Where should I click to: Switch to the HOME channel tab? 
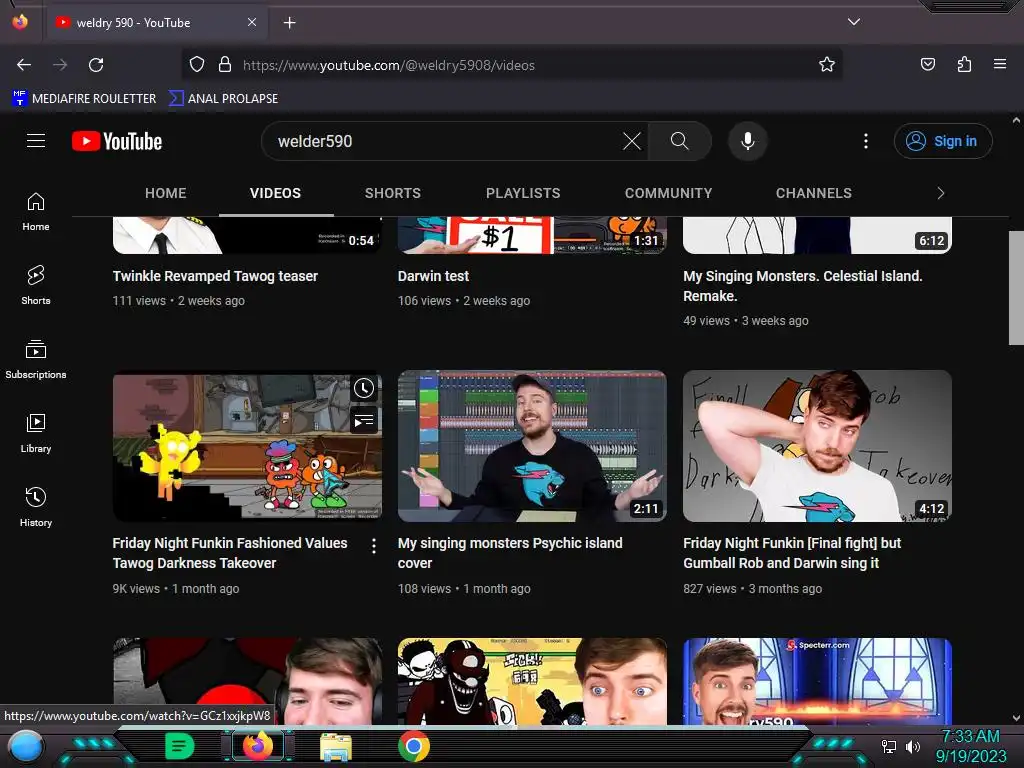point(165,193)
